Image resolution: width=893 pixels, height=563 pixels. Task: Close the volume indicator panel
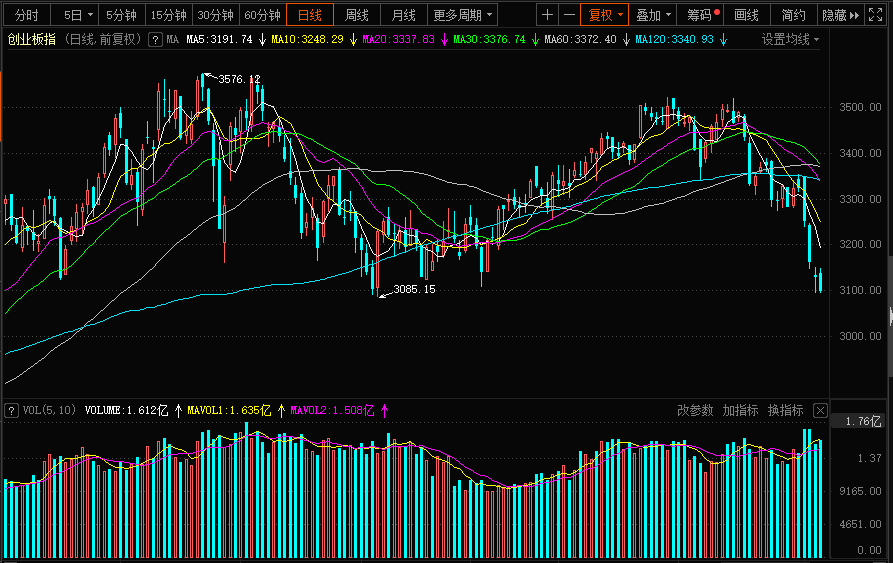click(x=820, y=410)
